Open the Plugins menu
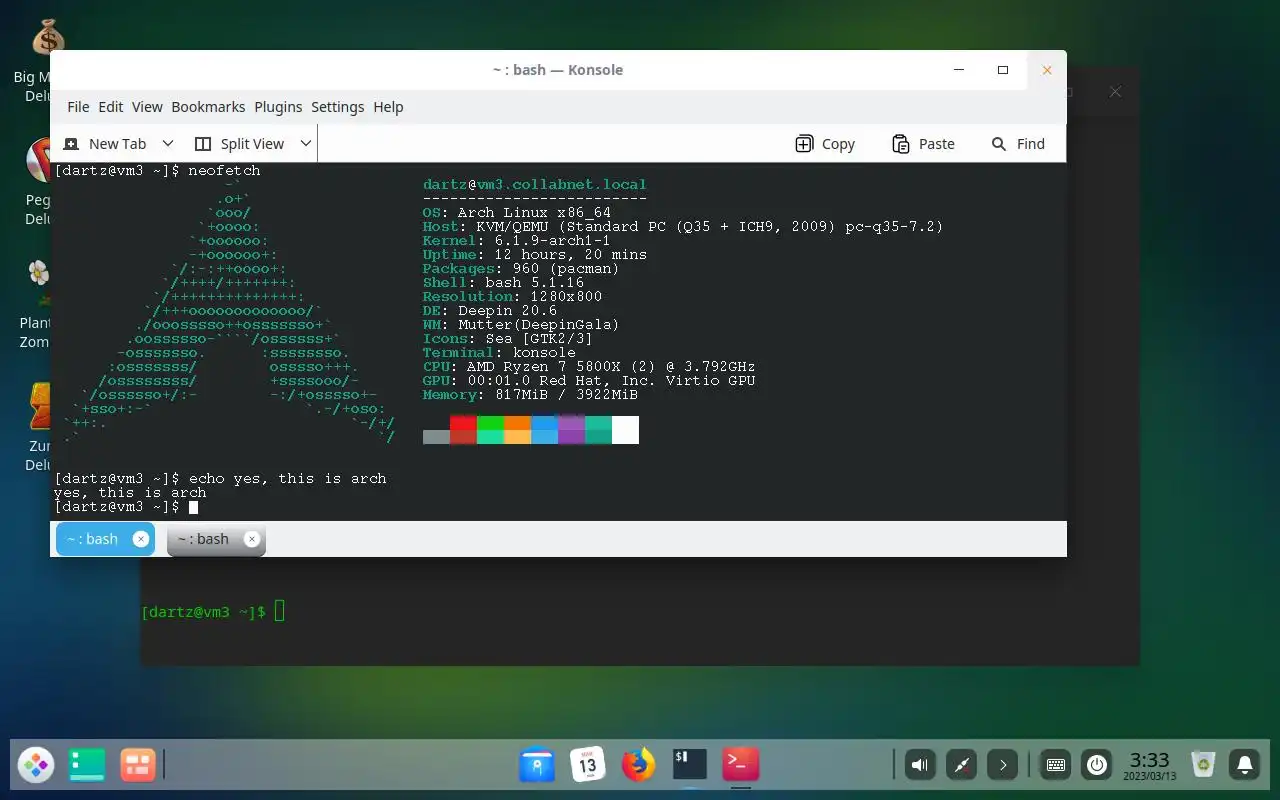 click(x=278, y=107)
